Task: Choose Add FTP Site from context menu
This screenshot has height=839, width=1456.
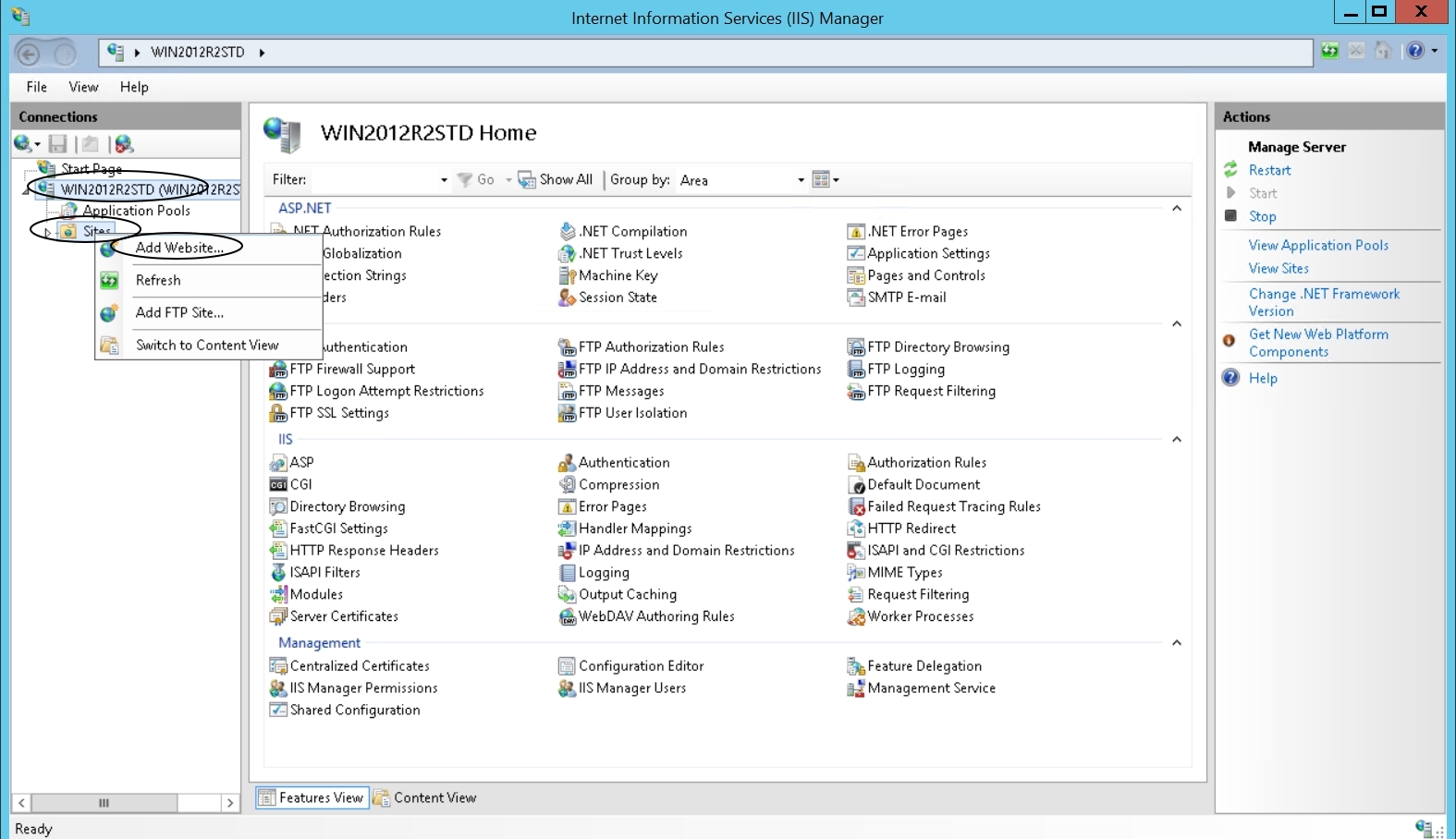Action: tap(209, 312)
